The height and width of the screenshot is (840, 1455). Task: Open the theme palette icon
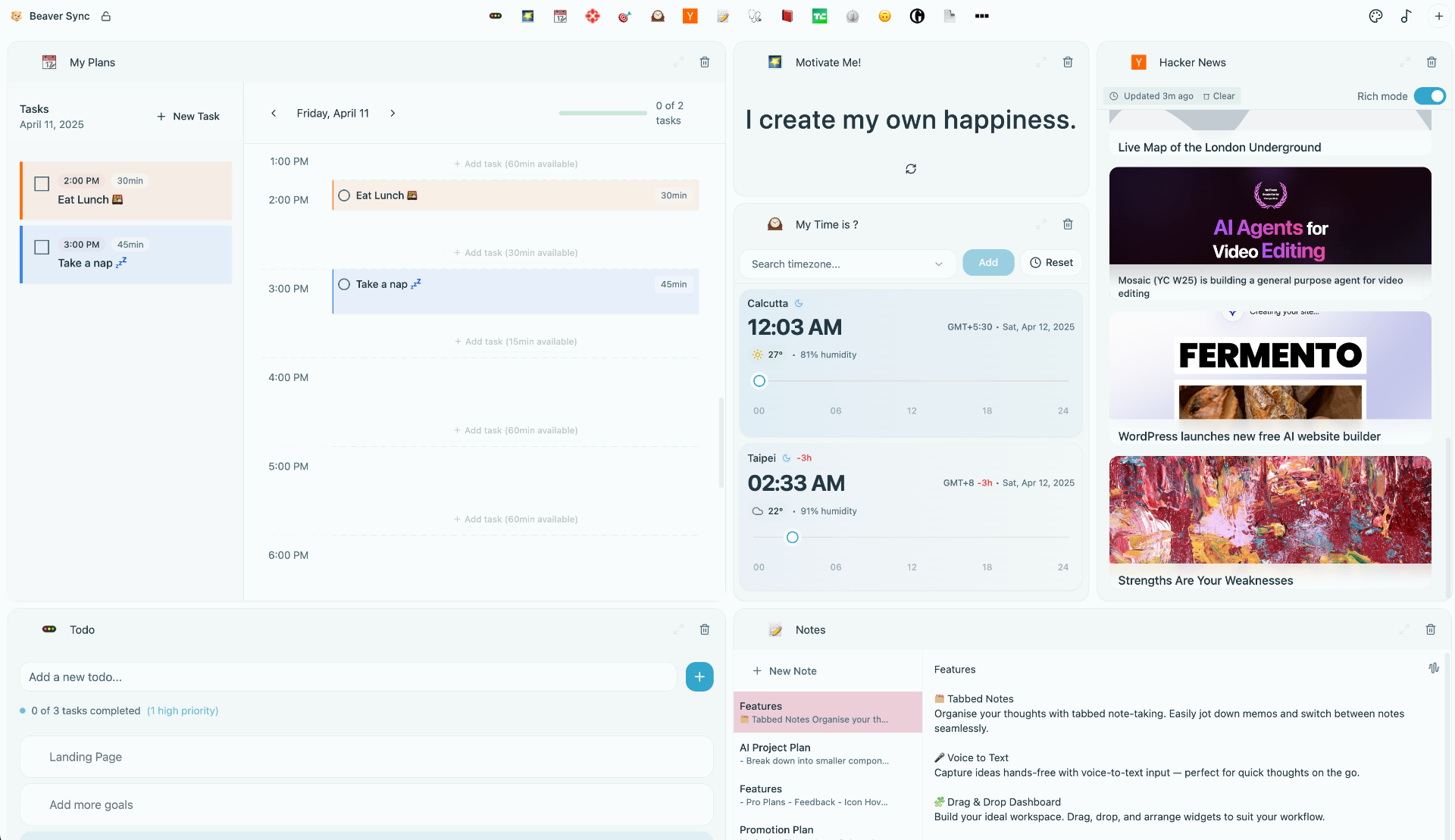pos(1375,16)
